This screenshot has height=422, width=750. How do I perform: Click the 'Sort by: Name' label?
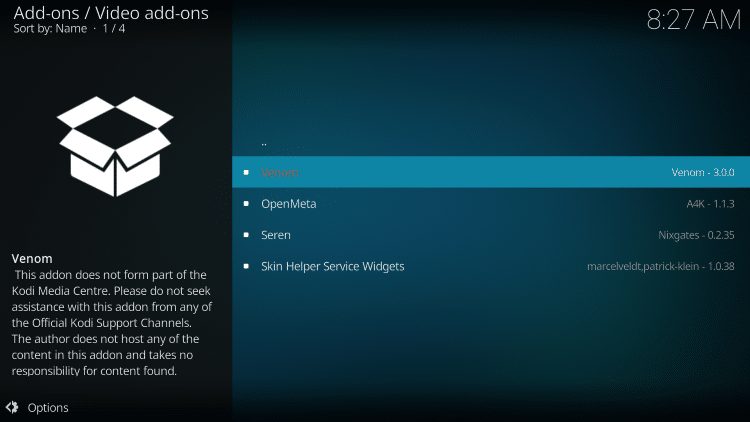50,28
